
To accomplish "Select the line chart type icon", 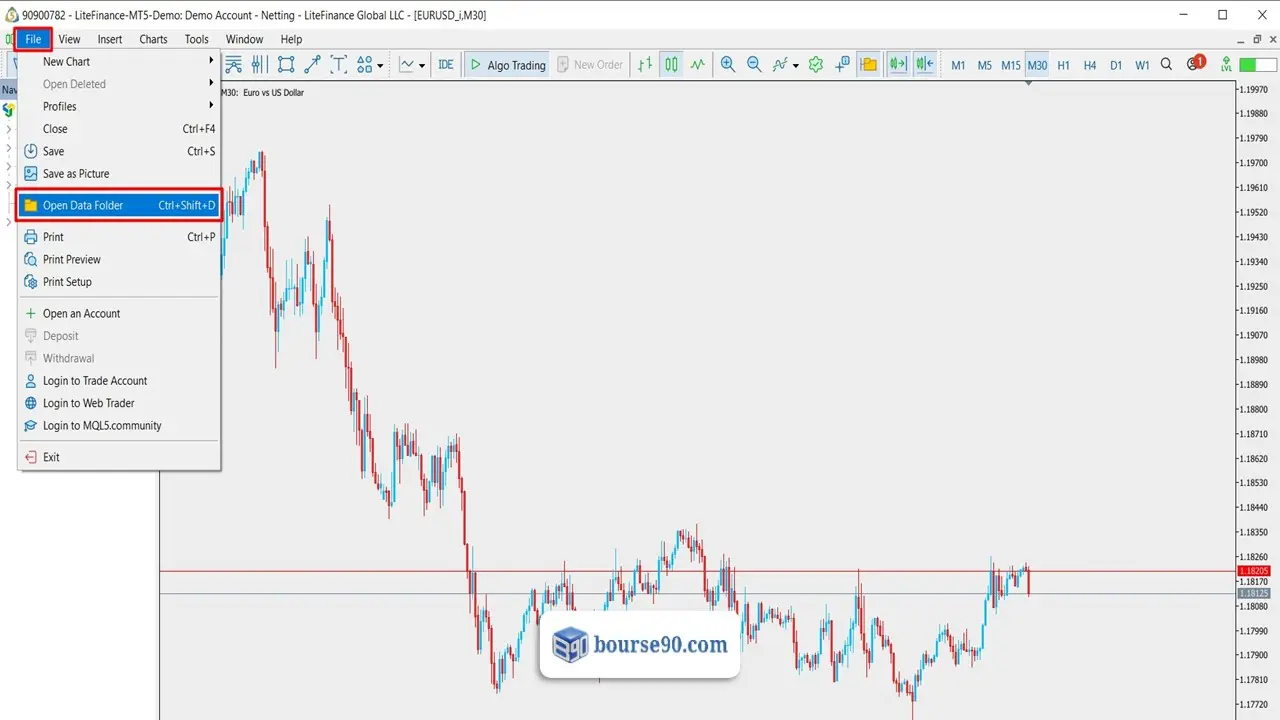I will [x=697, y=65].
